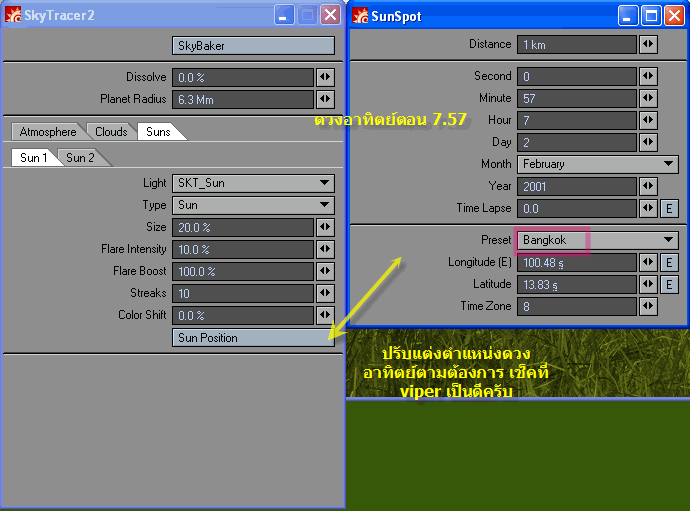The height and width of the screenshot is (511, 690).
Task: Open the Light dropdown showing SKT_Sun
Action: pyautogui.click(x=253, y=183)
